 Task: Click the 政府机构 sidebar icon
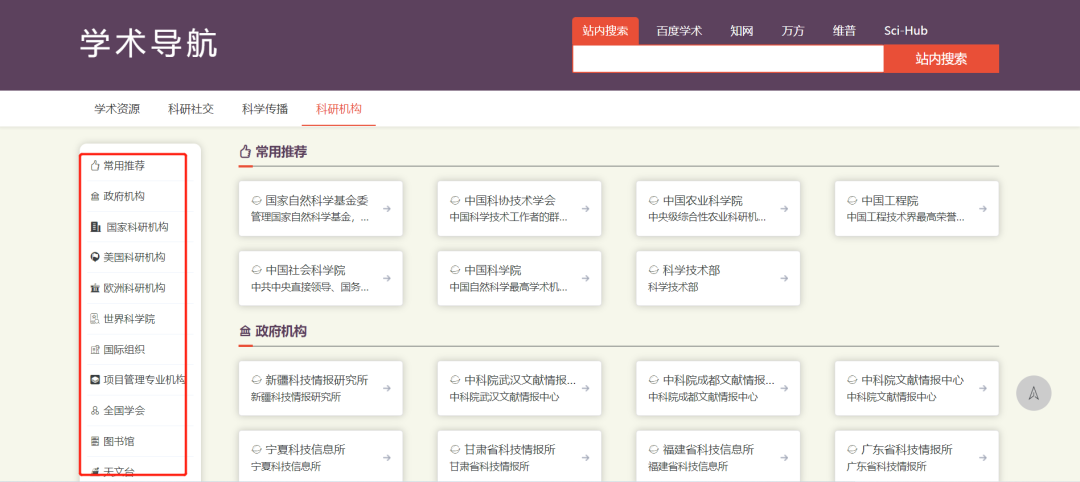tap(95, 196)
